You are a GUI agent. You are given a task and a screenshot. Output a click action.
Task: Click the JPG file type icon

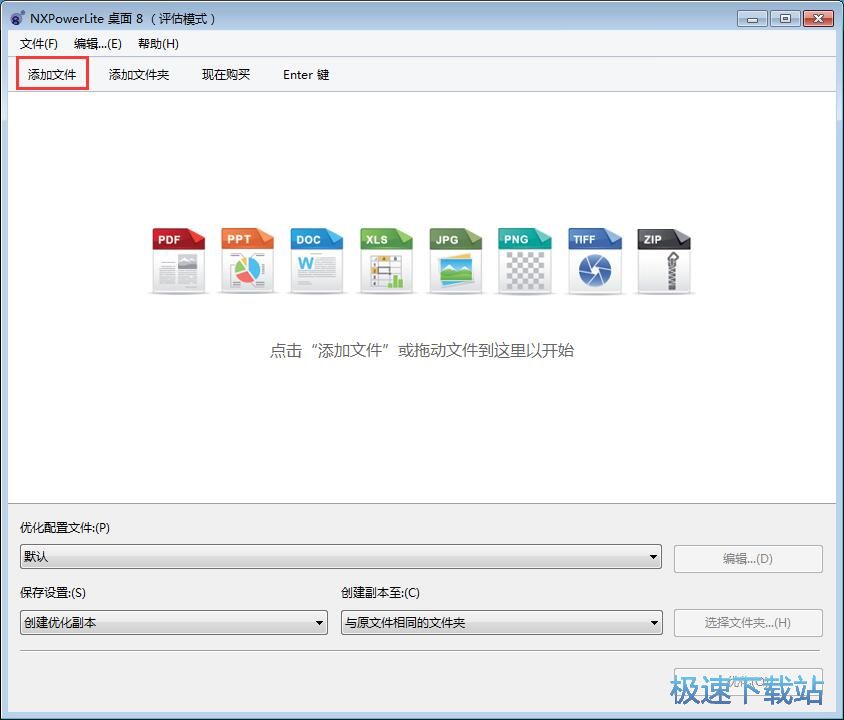click(x=455, y=260)
